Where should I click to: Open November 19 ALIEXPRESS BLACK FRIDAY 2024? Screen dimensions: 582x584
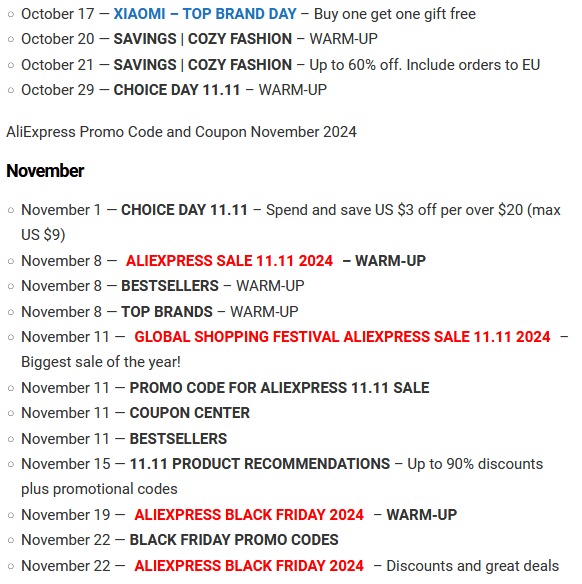pos(249,515)
